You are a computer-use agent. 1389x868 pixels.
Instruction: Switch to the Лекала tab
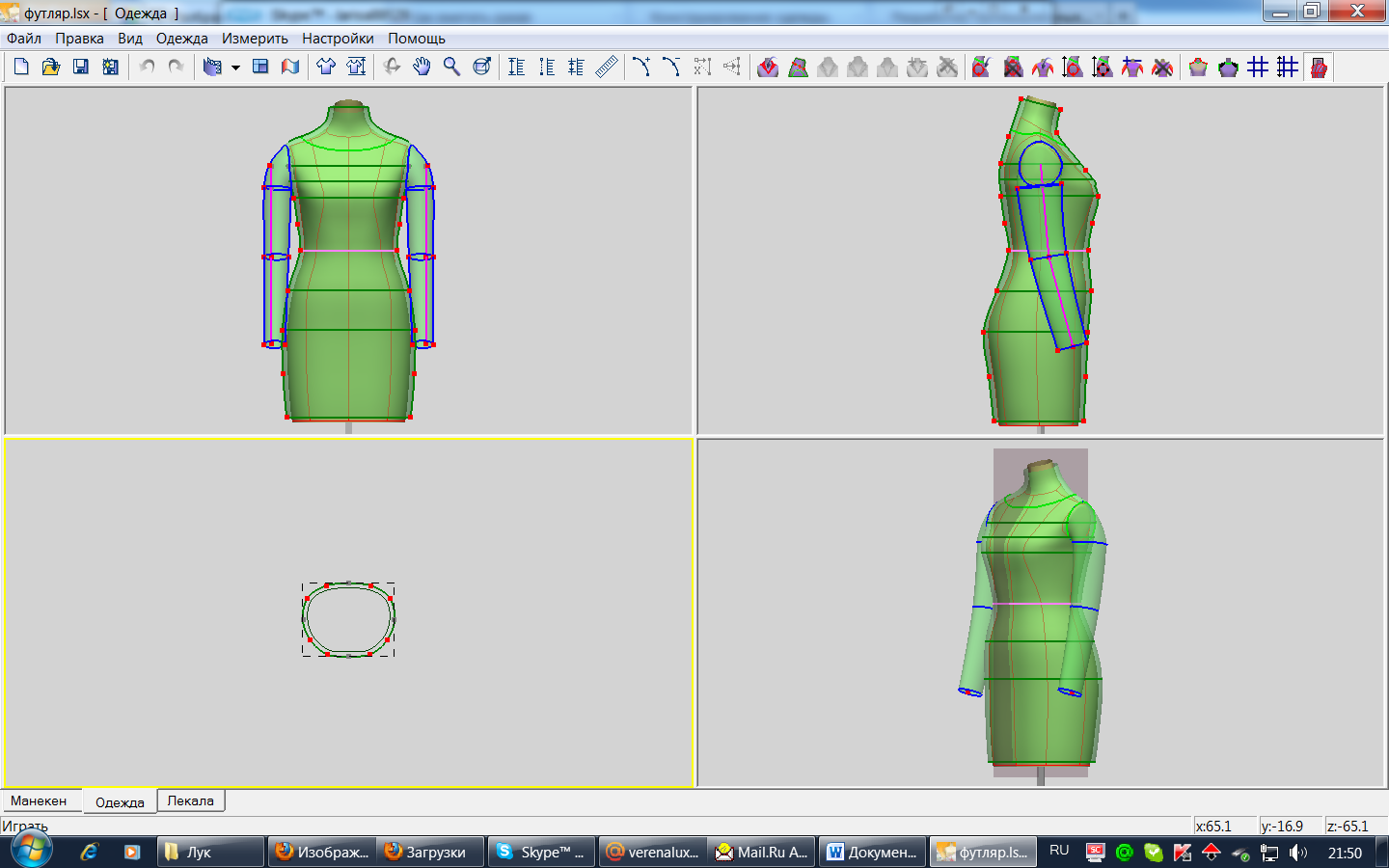point(191,800)
